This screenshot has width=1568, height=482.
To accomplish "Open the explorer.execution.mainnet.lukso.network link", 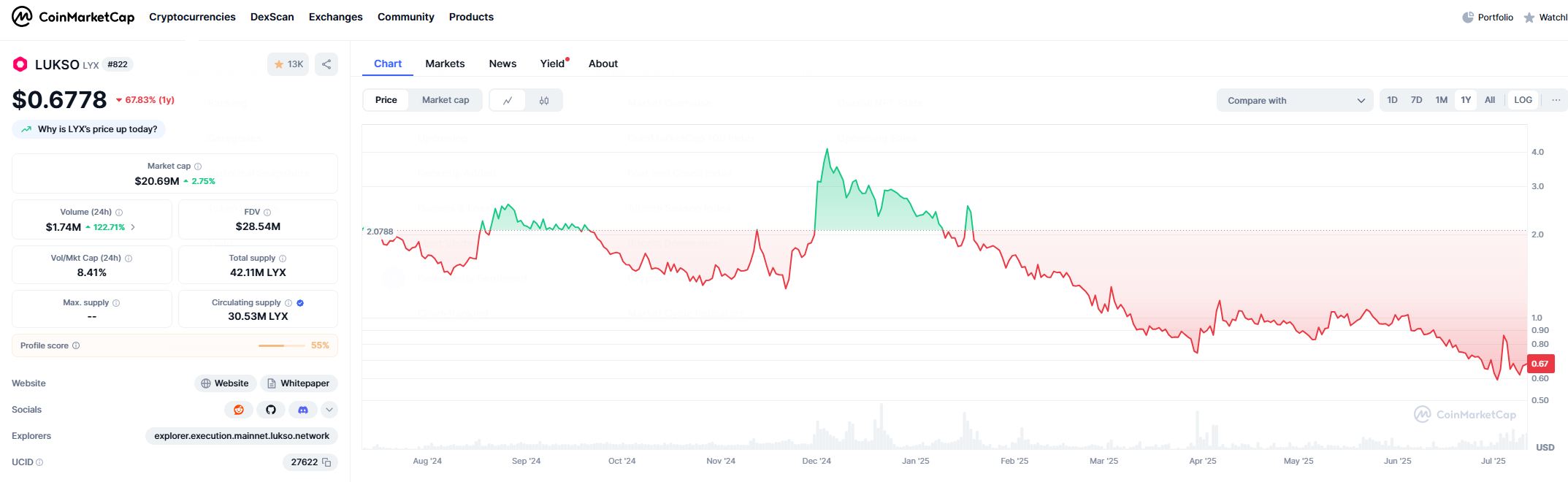I will [242, 436].
